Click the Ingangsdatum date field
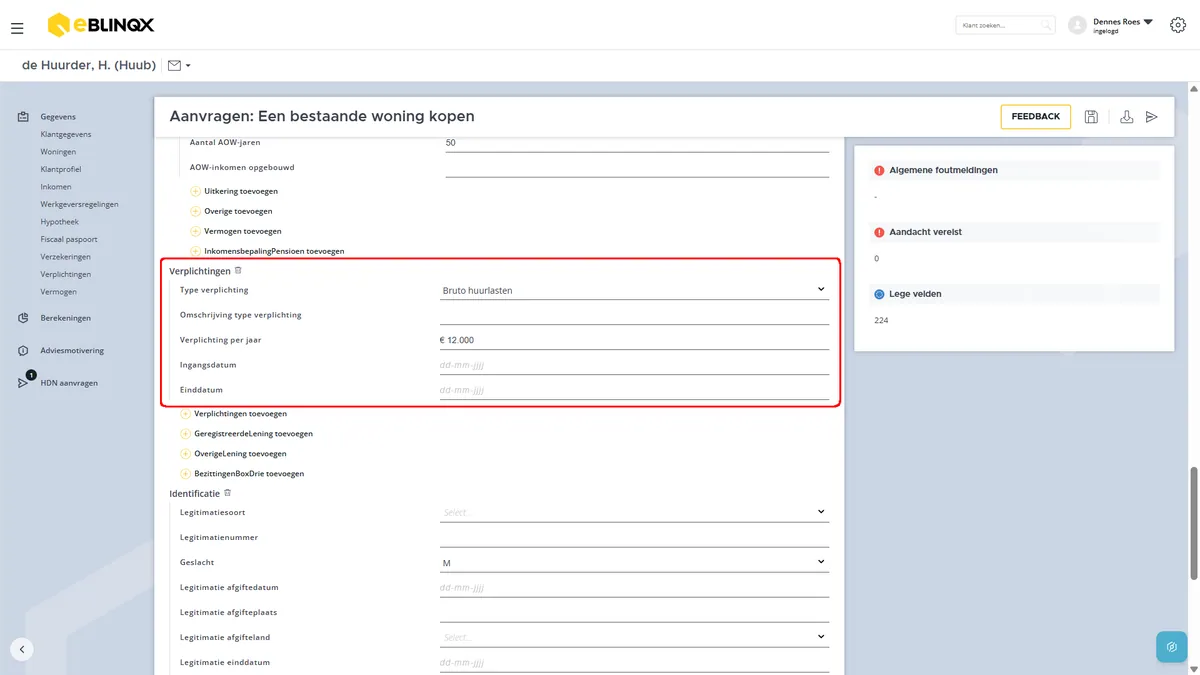This screenshot has height=675, width=1200. [634, 365]
